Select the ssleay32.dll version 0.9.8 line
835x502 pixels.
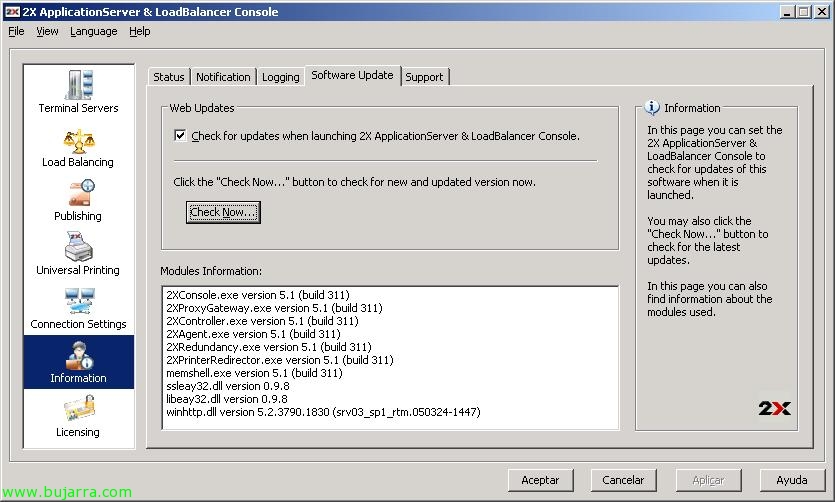click(x=227, y=386)
